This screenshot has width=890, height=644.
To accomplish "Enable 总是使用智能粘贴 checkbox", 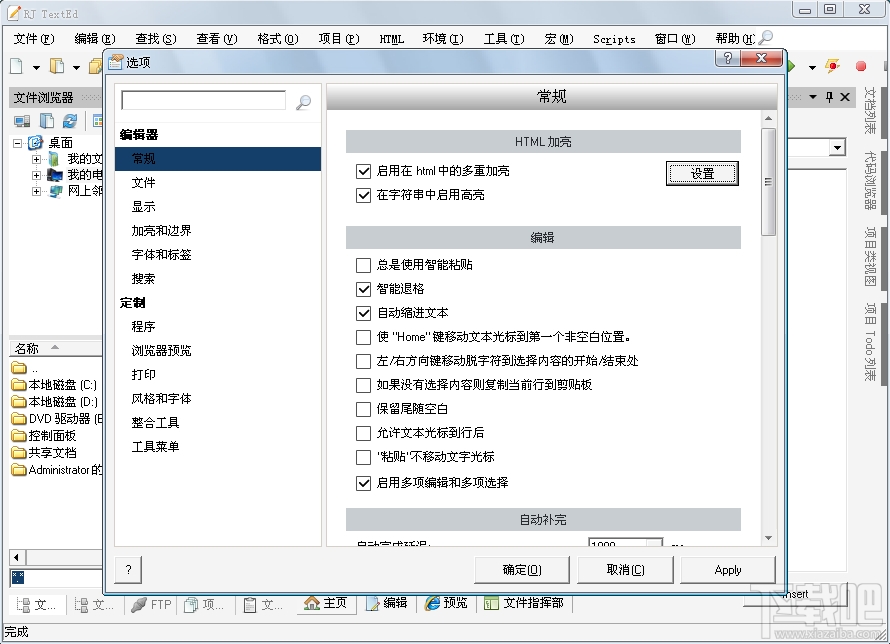I will coord(363,265).
